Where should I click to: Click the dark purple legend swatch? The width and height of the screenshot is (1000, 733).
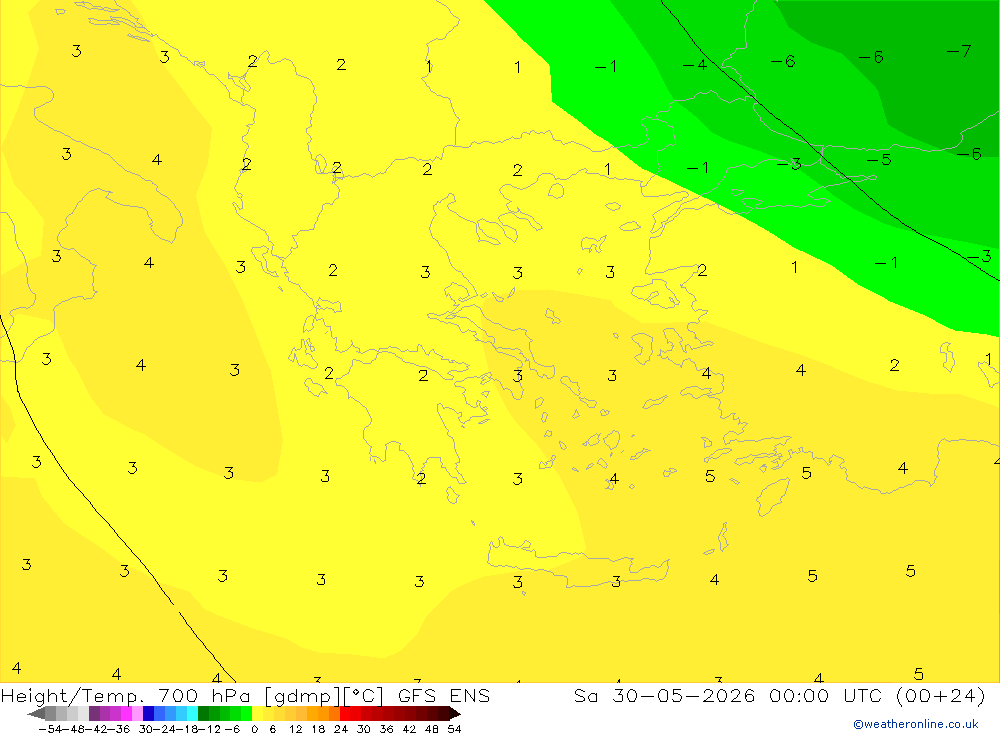point(94,713)
